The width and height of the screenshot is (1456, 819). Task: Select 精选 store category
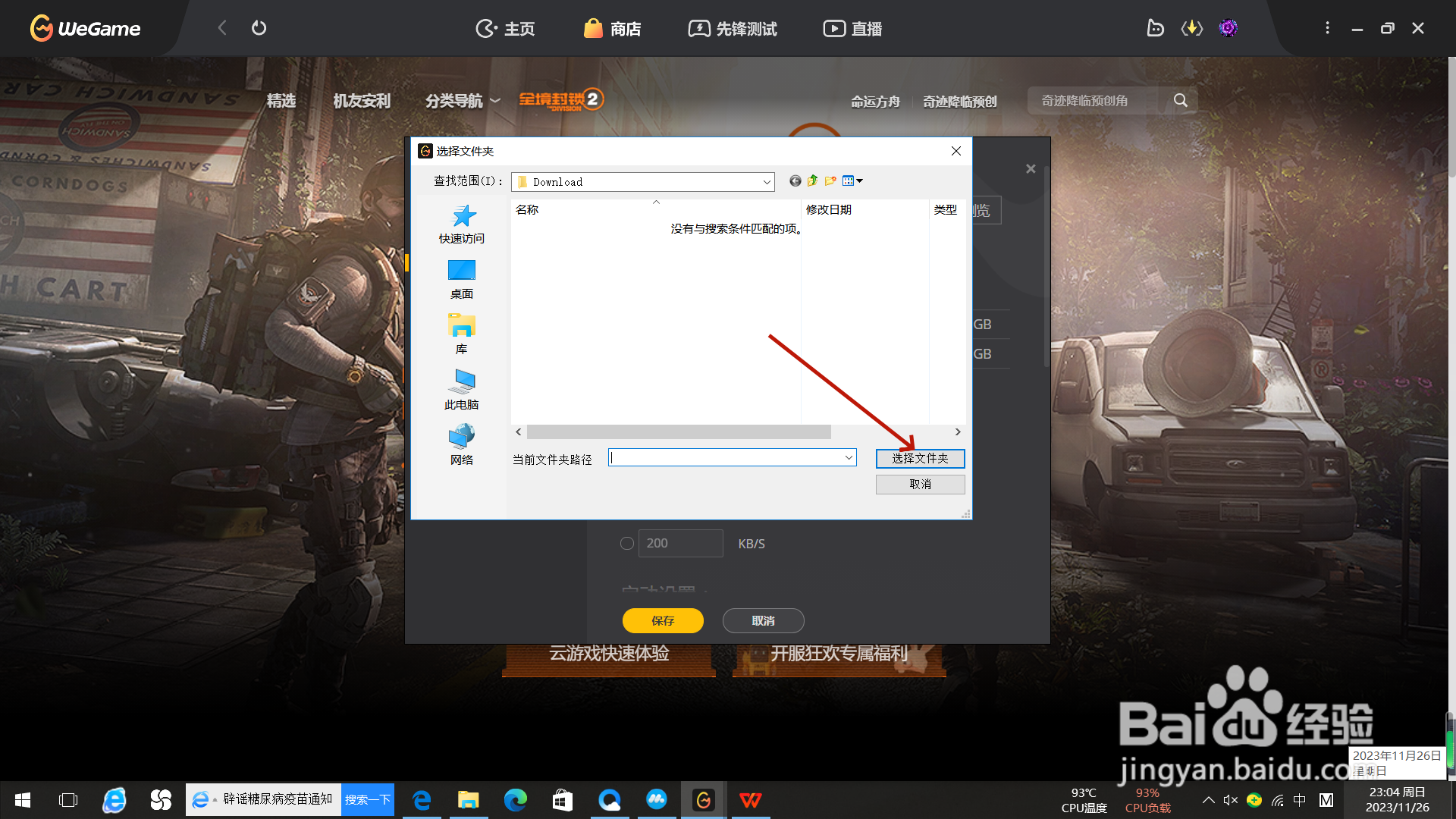[281, 101]
